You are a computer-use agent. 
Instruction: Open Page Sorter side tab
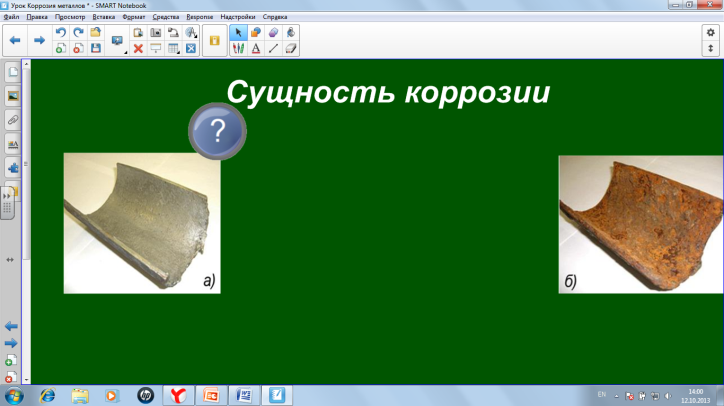(x=12, y=72)
